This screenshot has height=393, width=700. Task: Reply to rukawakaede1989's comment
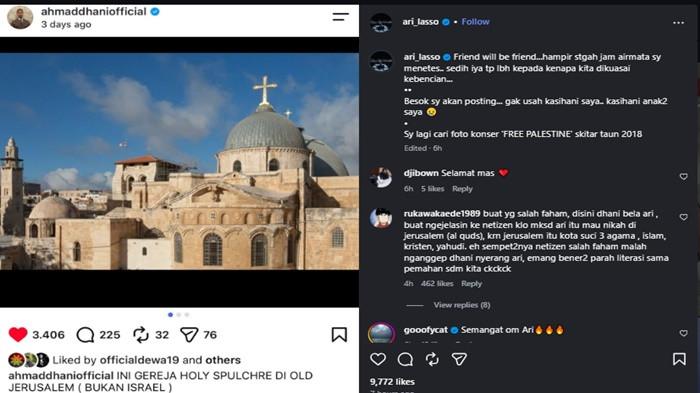pyautogui.click(x=471, y=284)
